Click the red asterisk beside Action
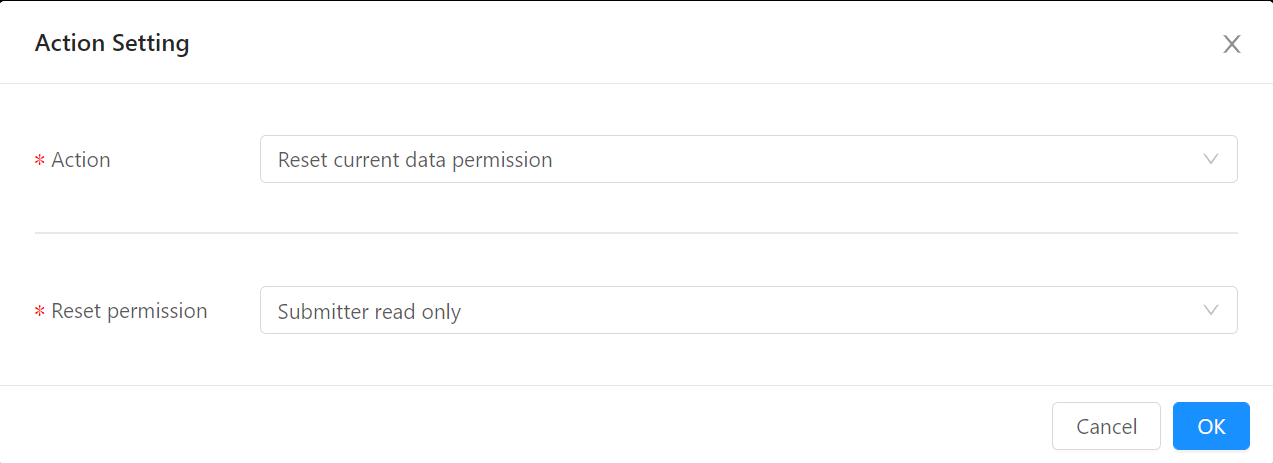 click(x=40, y=160)
